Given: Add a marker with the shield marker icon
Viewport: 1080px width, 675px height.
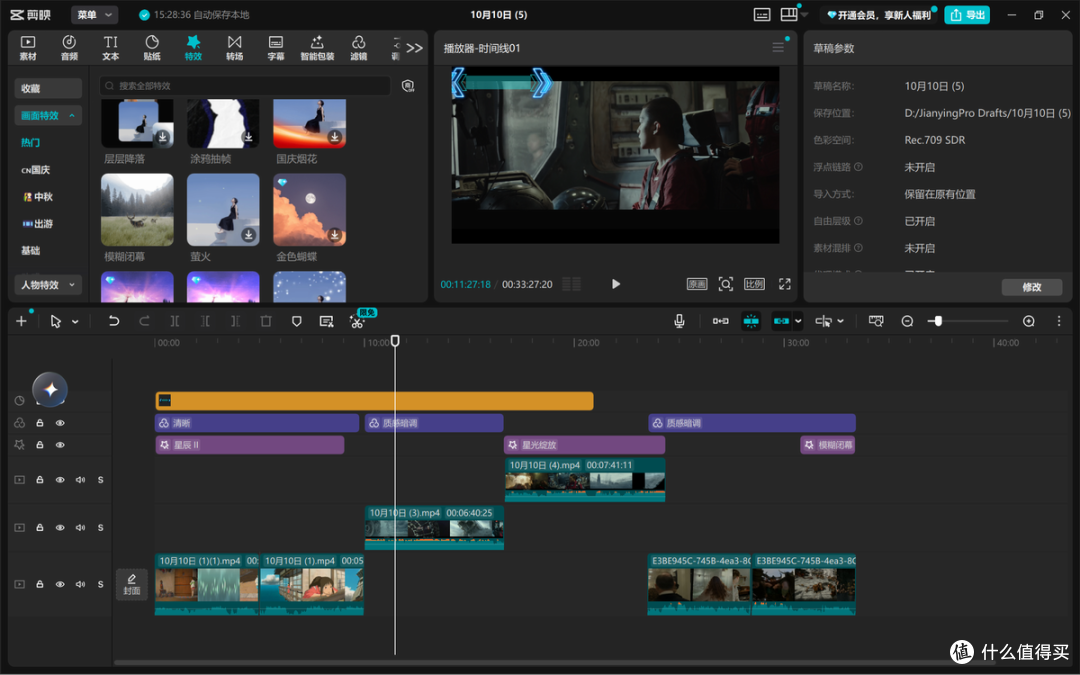Looking at the screenshot, I should 297,321.
